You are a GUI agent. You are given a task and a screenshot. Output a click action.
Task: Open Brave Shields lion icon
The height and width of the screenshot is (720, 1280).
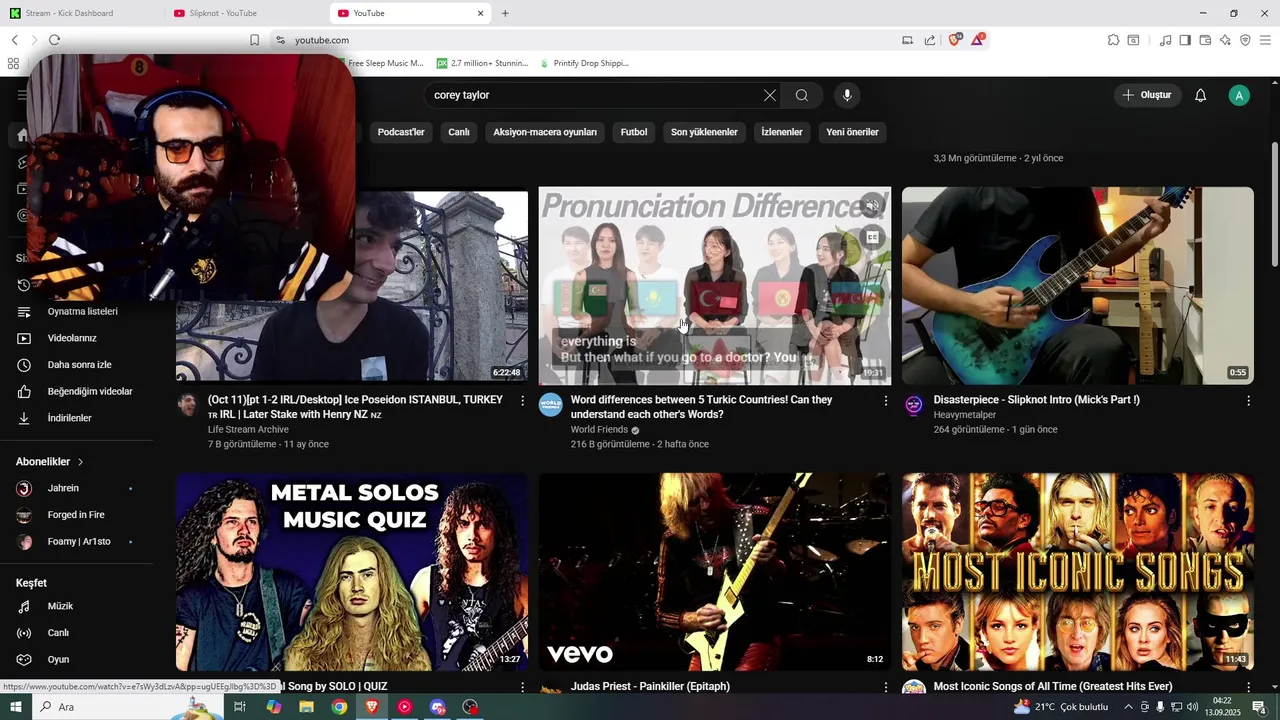click(x=955, y=40)
